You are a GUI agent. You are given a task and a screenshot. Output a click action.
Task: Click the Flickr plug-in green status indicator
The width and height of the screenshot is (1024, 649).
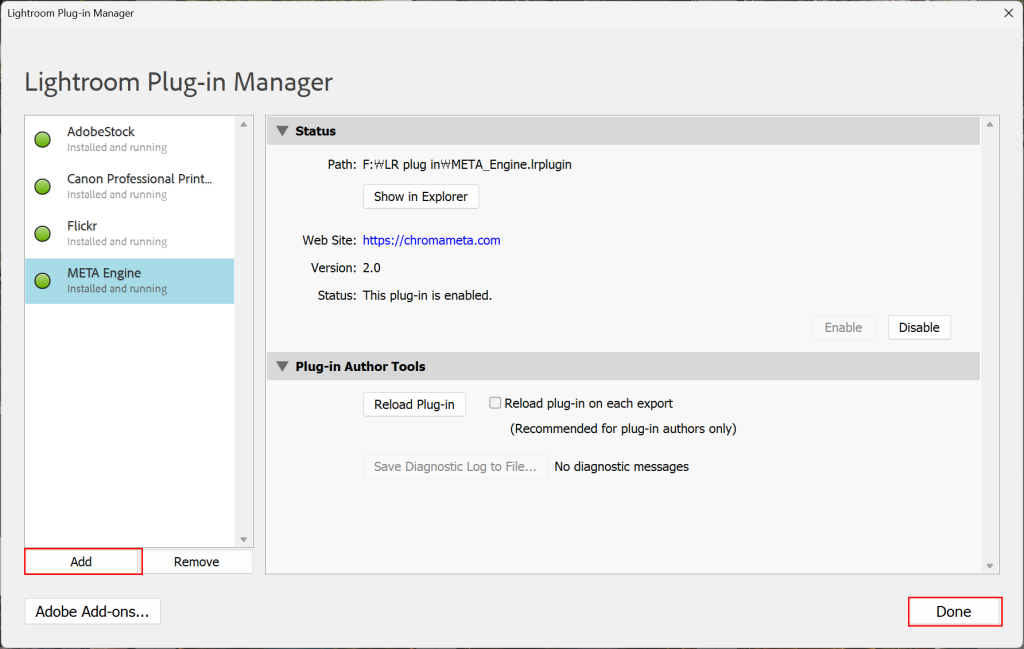point(43,234)
